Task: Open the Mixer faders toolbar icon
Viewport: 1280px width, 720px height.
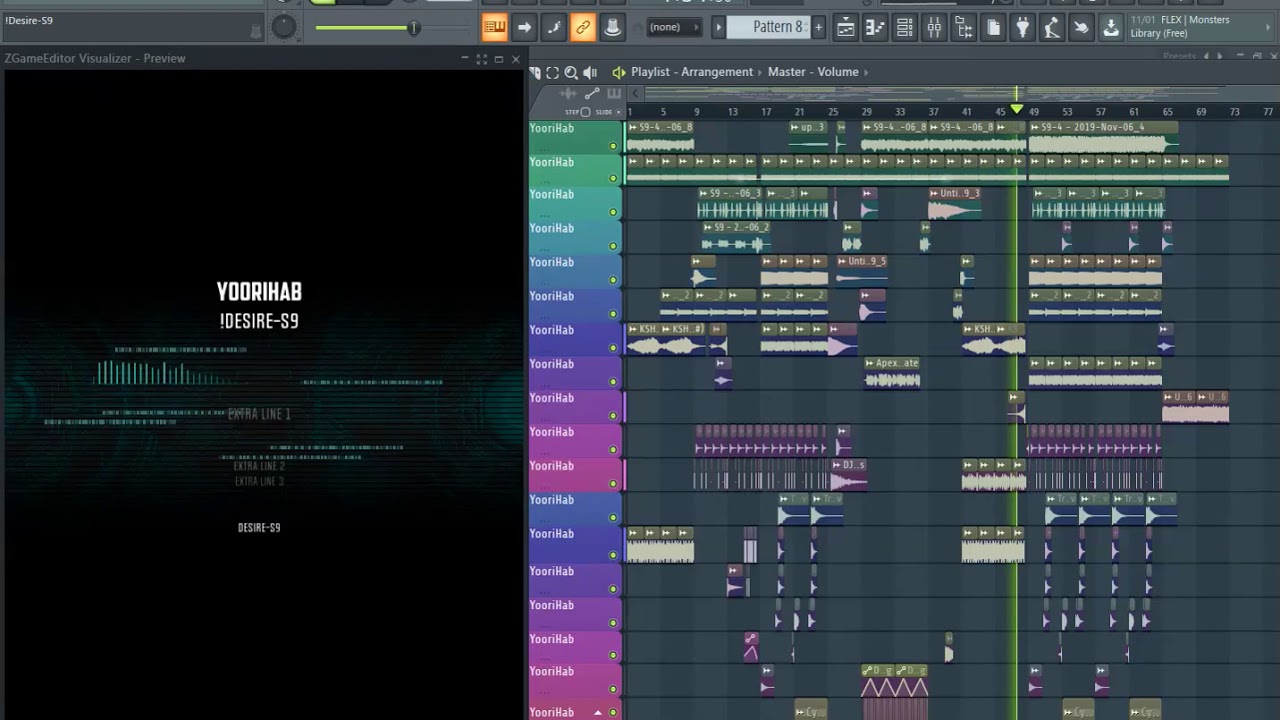Action: (934, 28)
